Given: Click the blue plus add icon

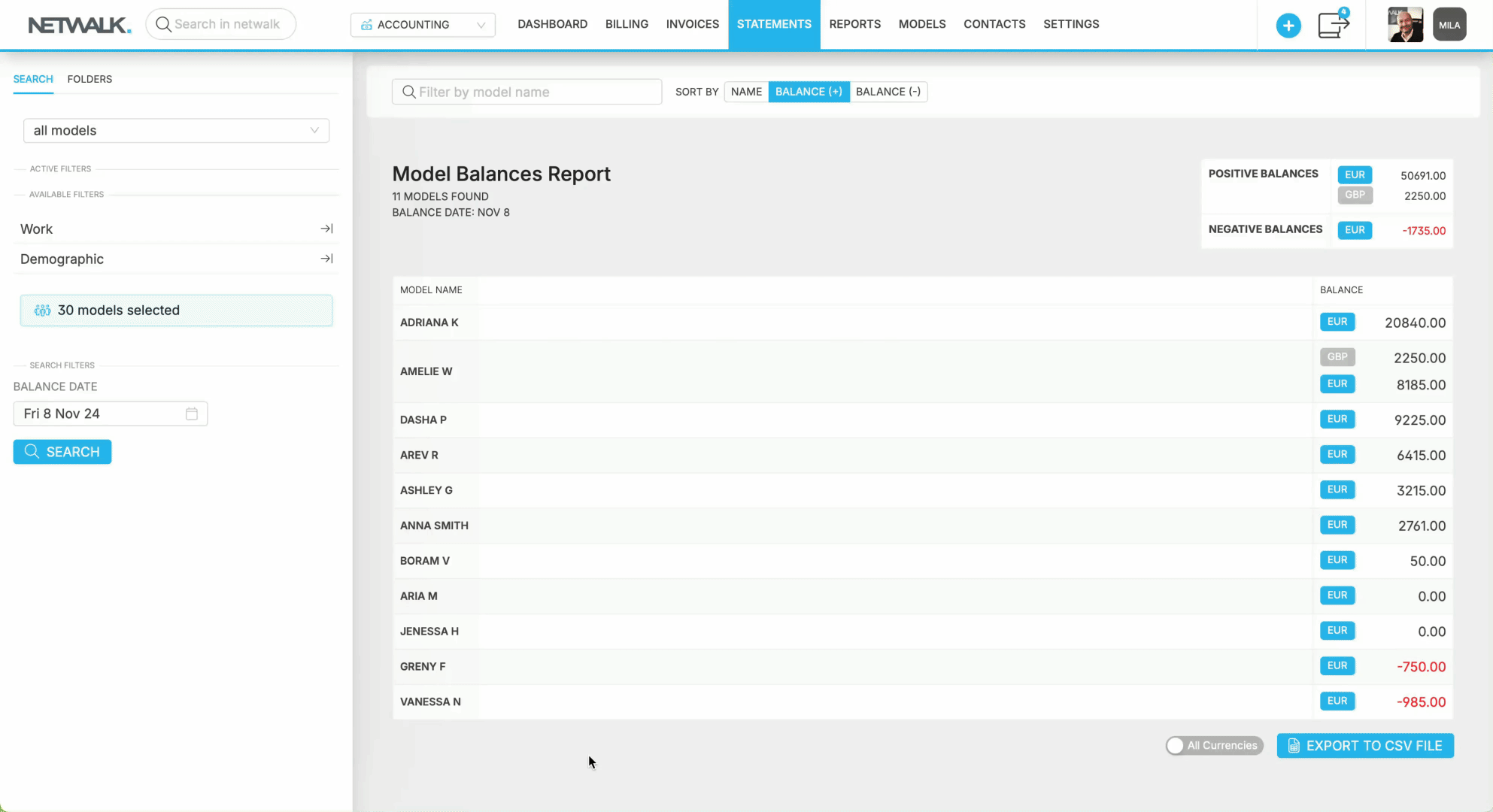Looking at the screenshot, I should [x=1288, y=26].
